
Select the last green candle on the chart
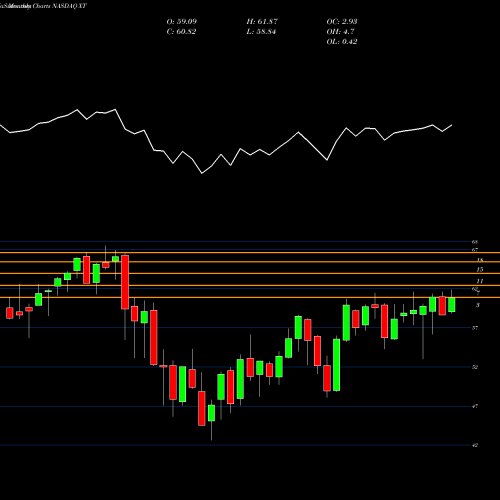pos(452,305)
